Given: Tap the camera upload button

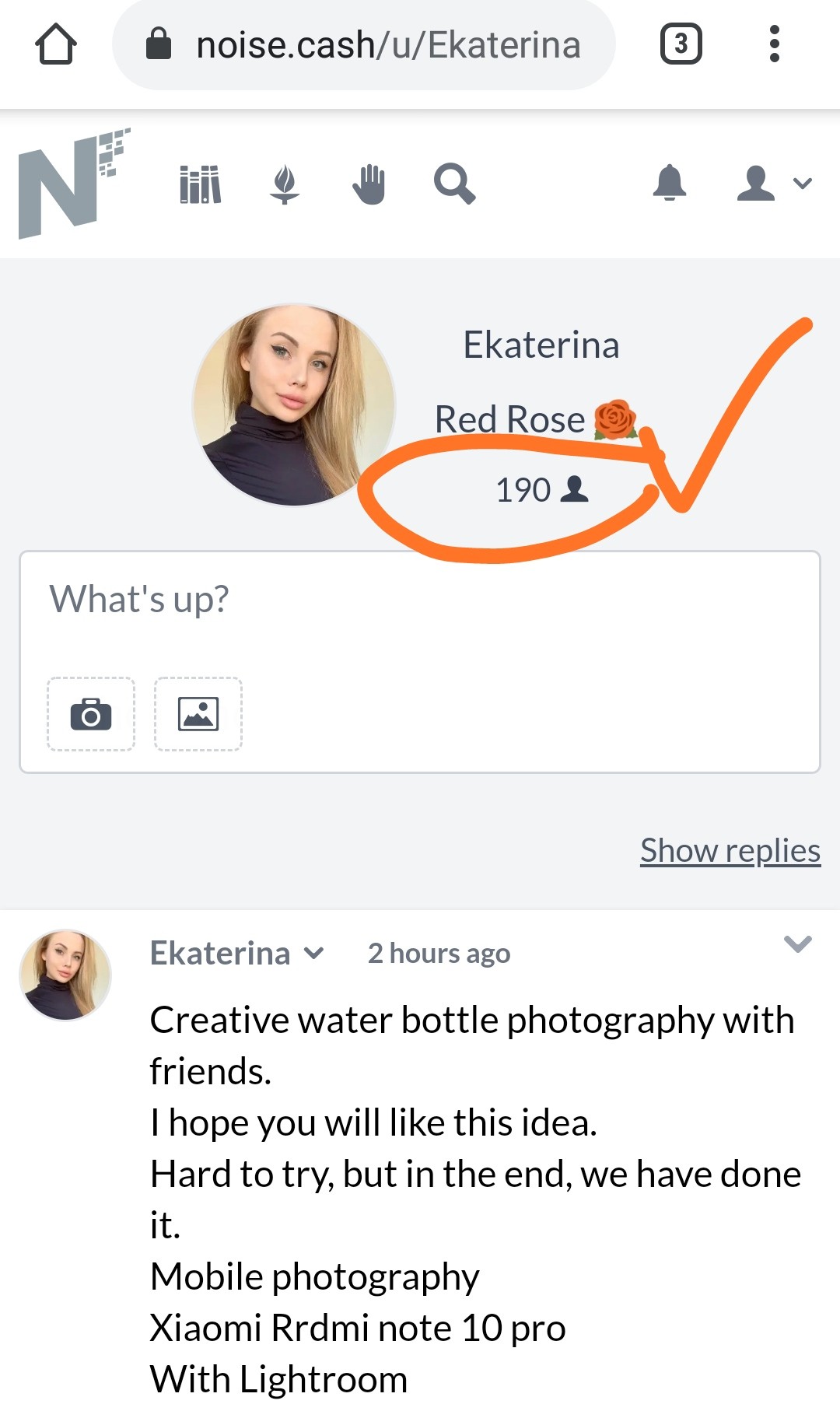Looking at the screenshot, I should 91,714.
